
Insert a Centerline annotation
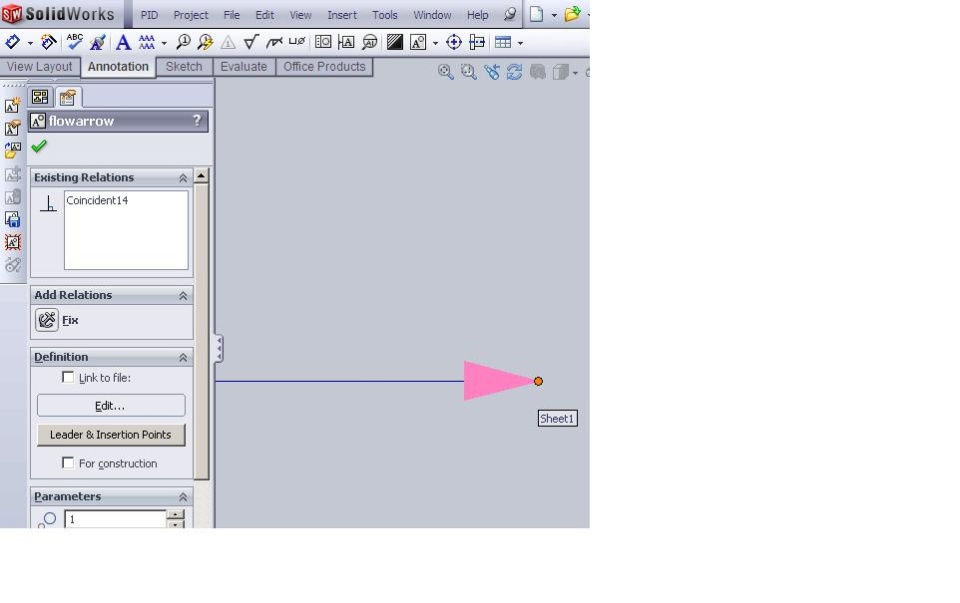pos(477,42)
